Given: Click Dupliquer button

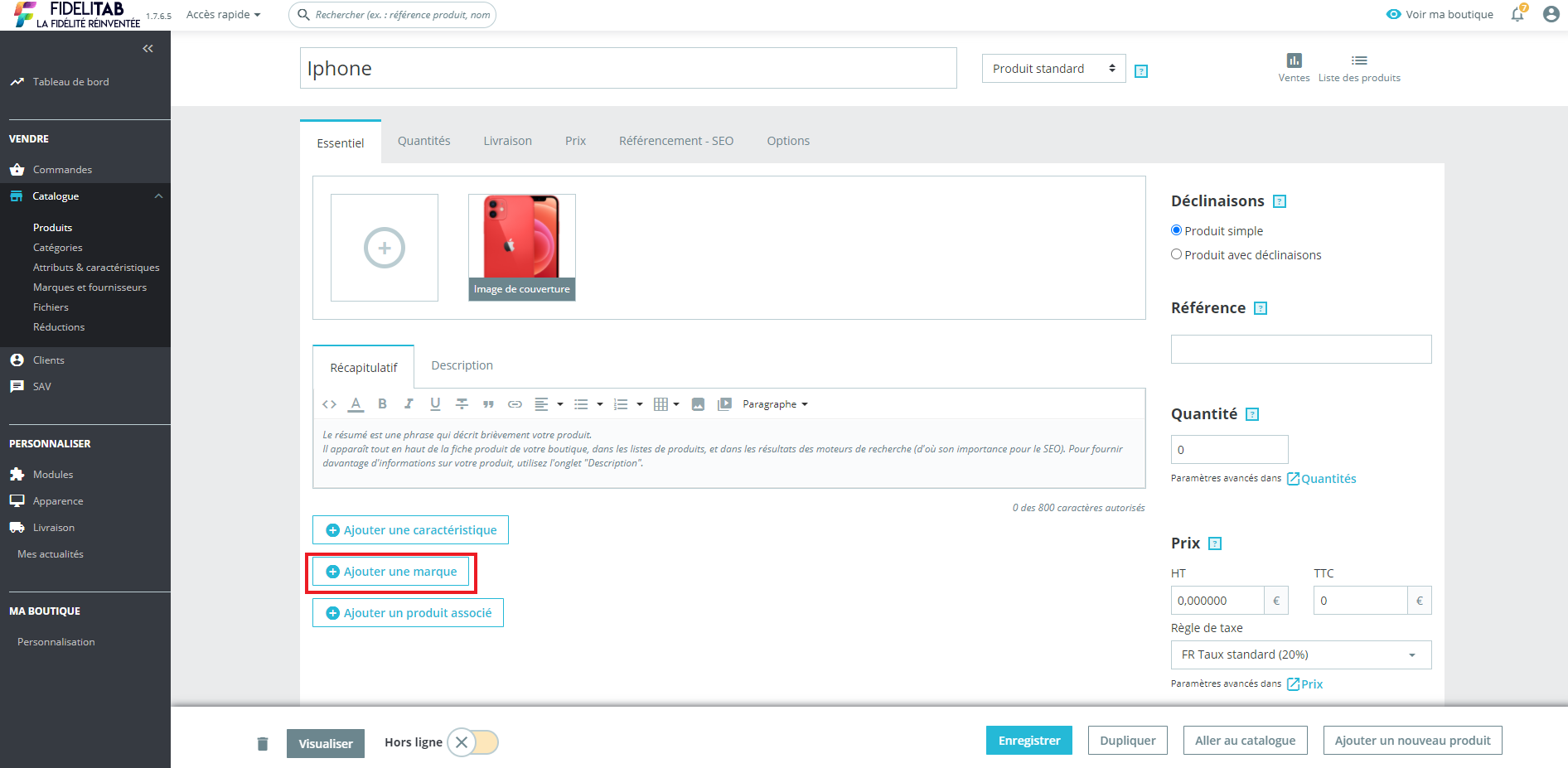Looking at the screenshot, I should coord(1127,741).
